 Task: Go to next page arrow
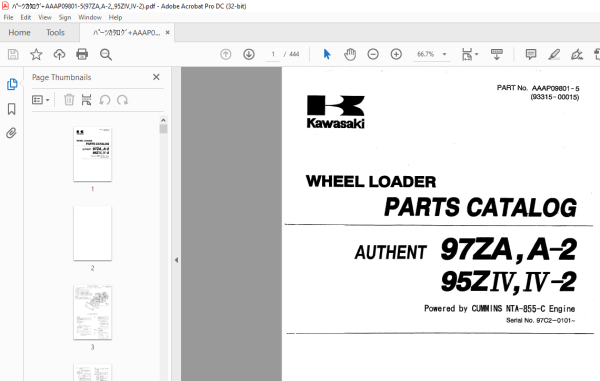(x=249, y=54)
